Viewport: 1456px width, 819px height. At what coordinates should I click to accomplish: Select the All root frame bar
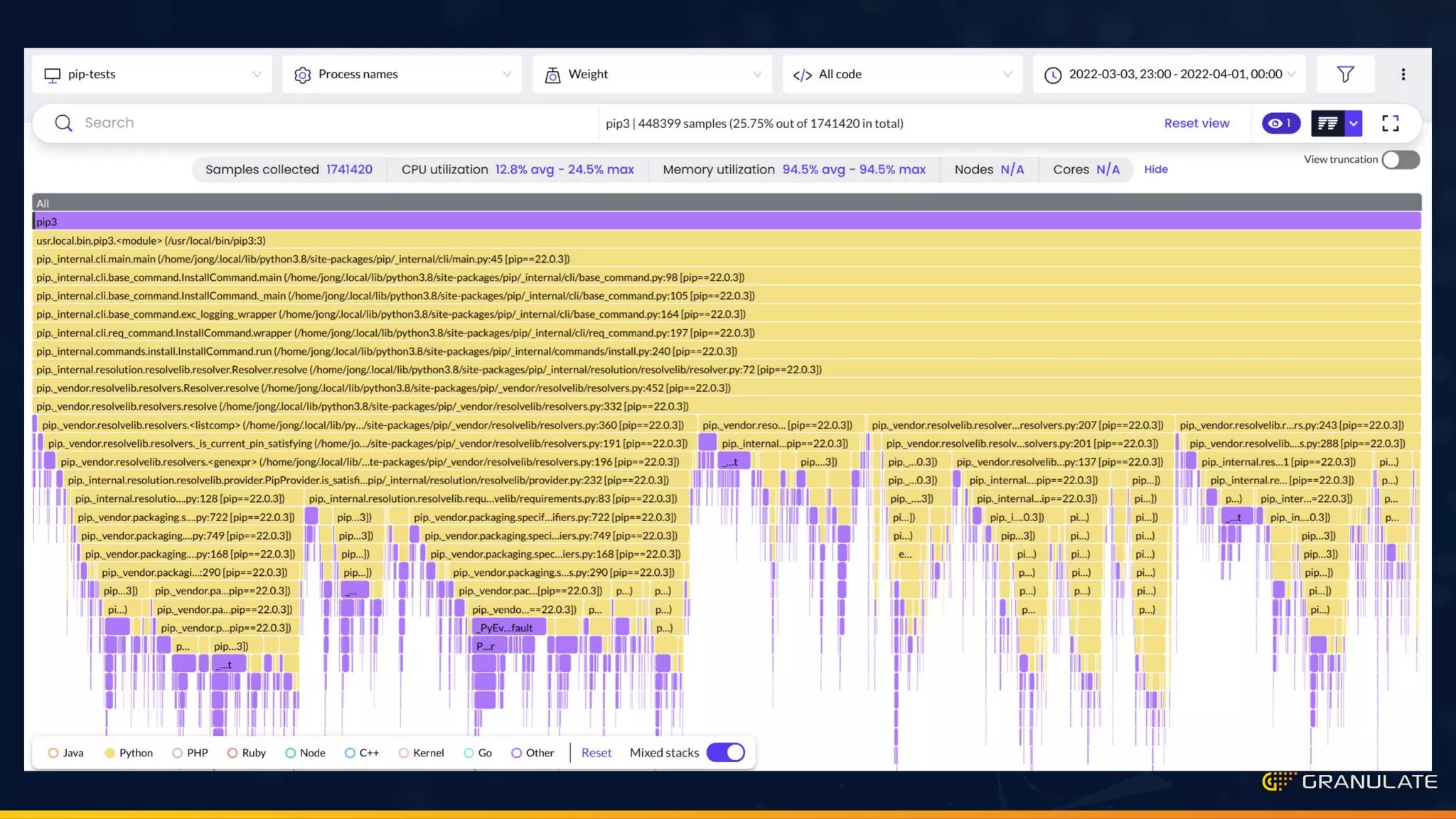[x=725, y=203]
